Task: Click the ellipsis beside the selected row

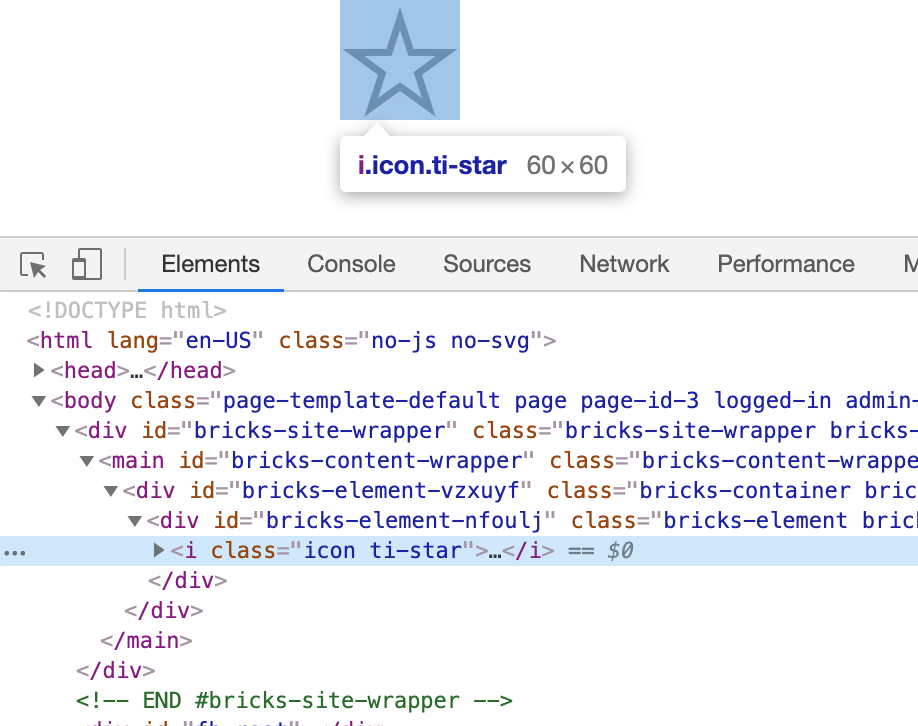Action: coord(15,552)
